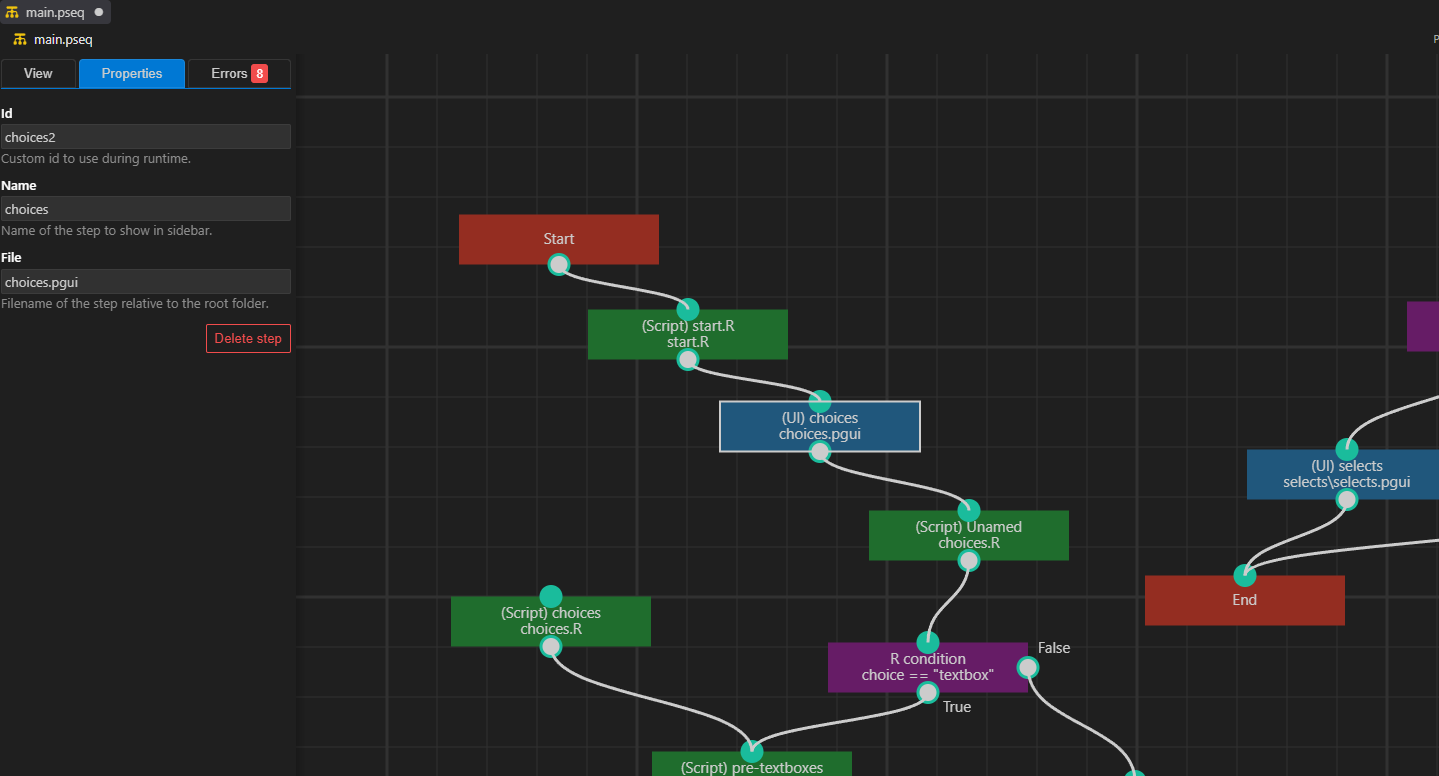
Task: Select the blue (UI) choices node
Action: tap(820, 426)
